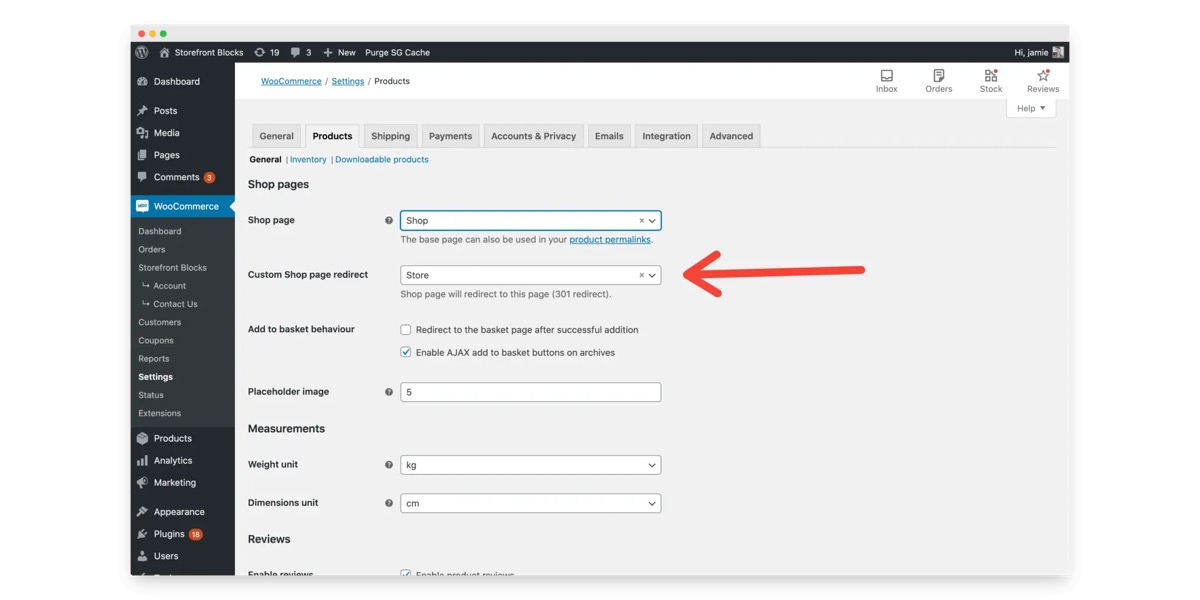Viewport: 1200px width, 600px height.
Task: Click help tooltip icon beside Shop page
Action: pos(389,220)
